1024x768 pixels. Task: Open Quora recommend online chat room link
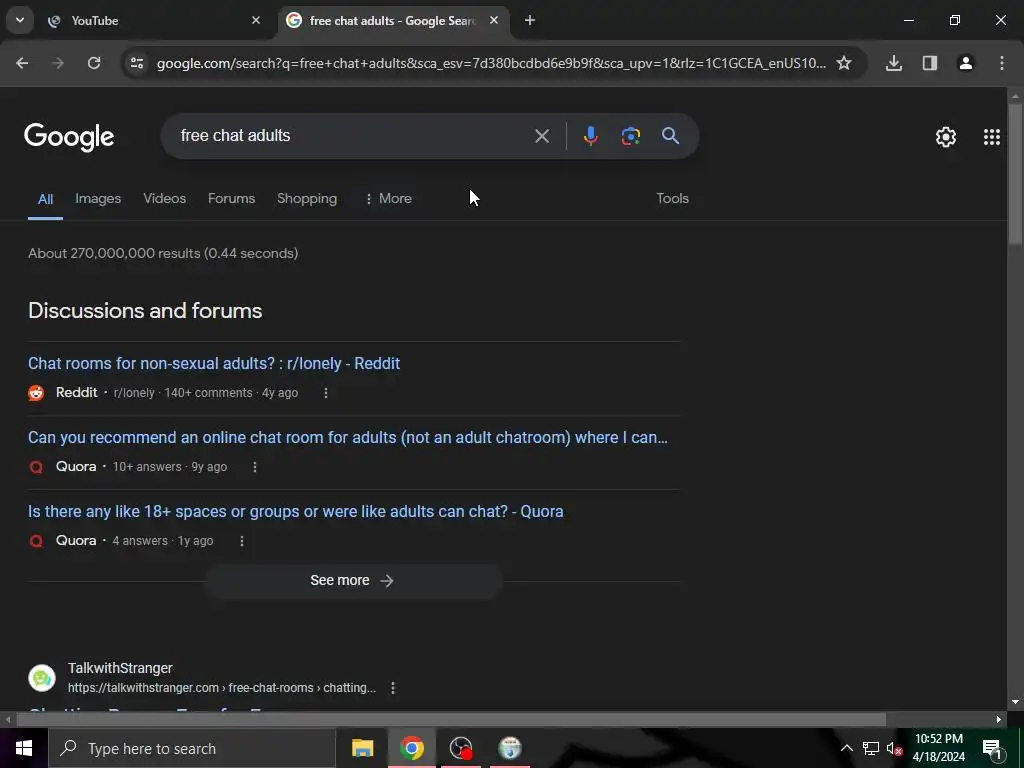click(x=347, y=438)
